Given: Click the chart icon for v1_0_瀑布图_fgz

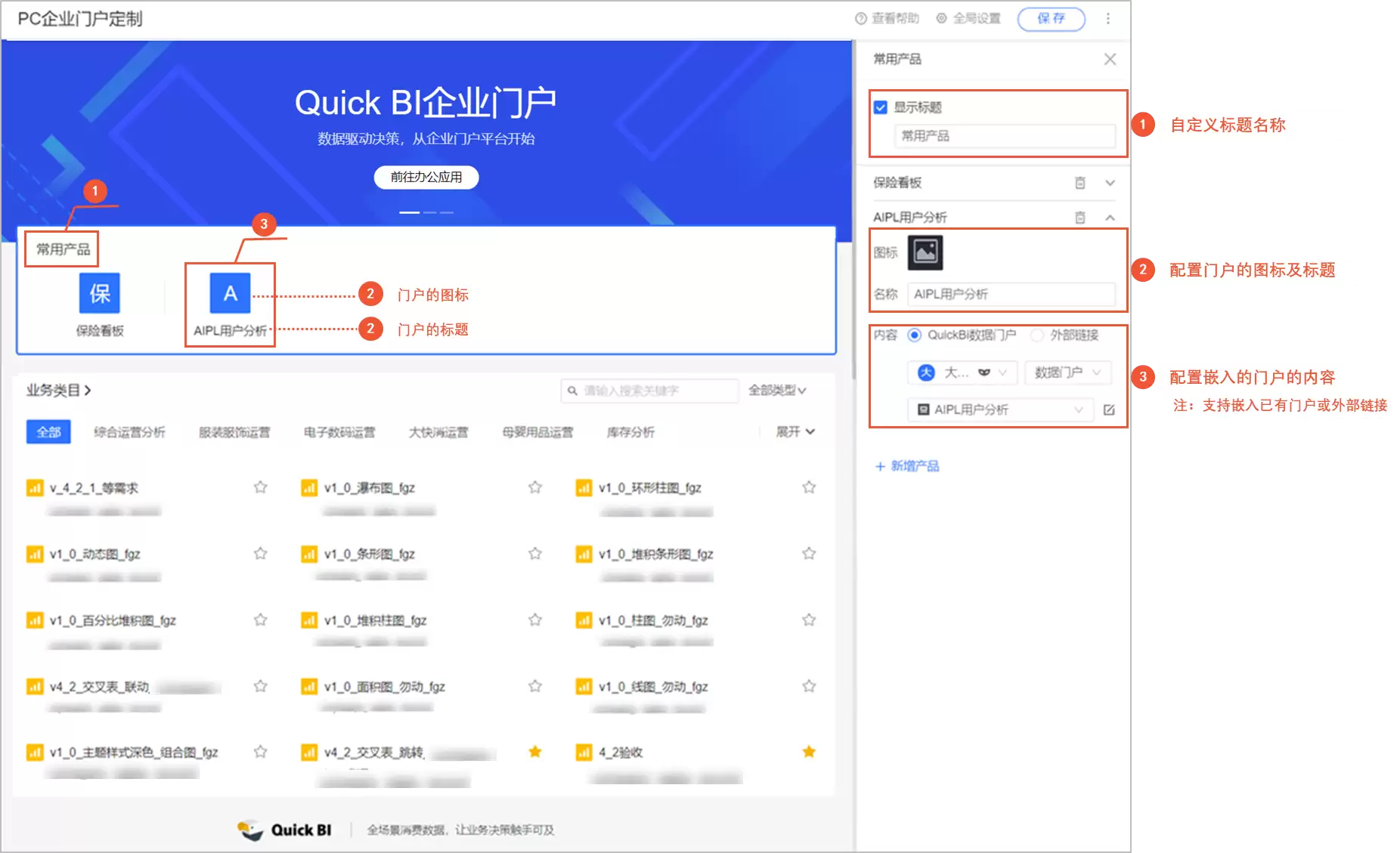Looking at the screenshot, I should [309, 488].
